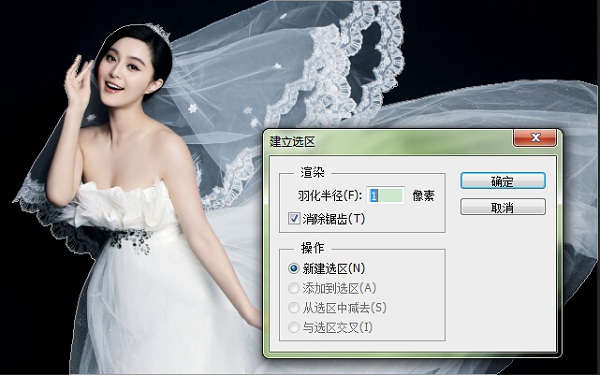Click the 建立选区 dialog title text

[x=292, y=142]
